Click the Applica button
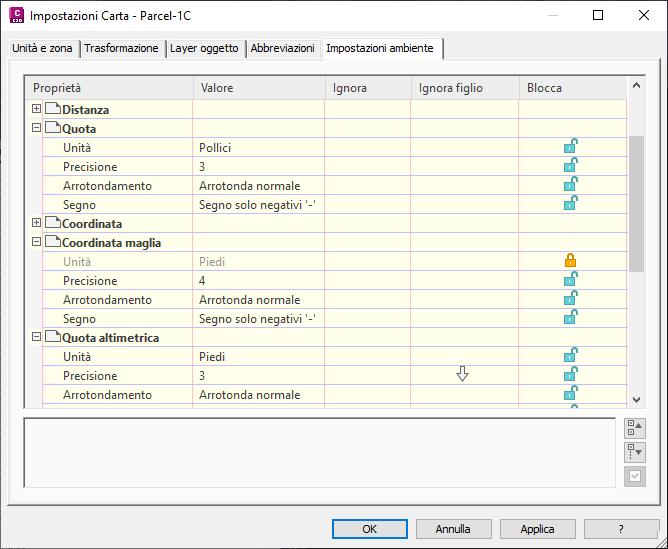The image size is (668, 549). 538,529
